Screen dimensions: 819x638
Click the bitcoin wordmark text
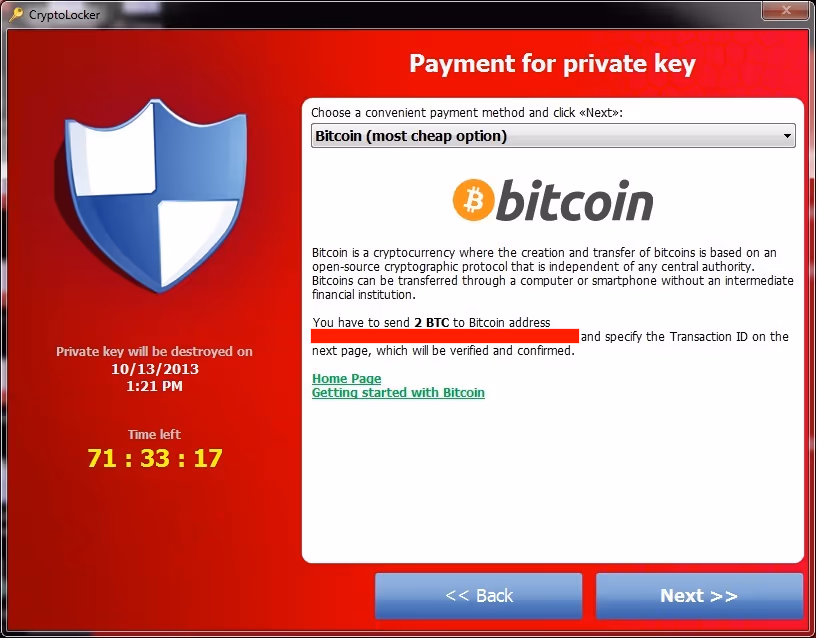(575, 201)
